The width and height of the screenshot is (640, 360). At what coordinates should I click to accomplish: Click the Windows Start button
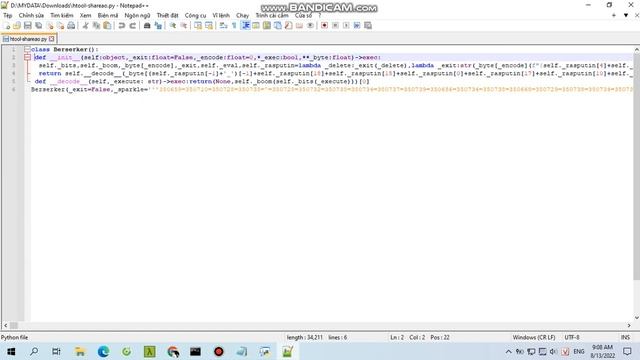(x=11, y=351)
